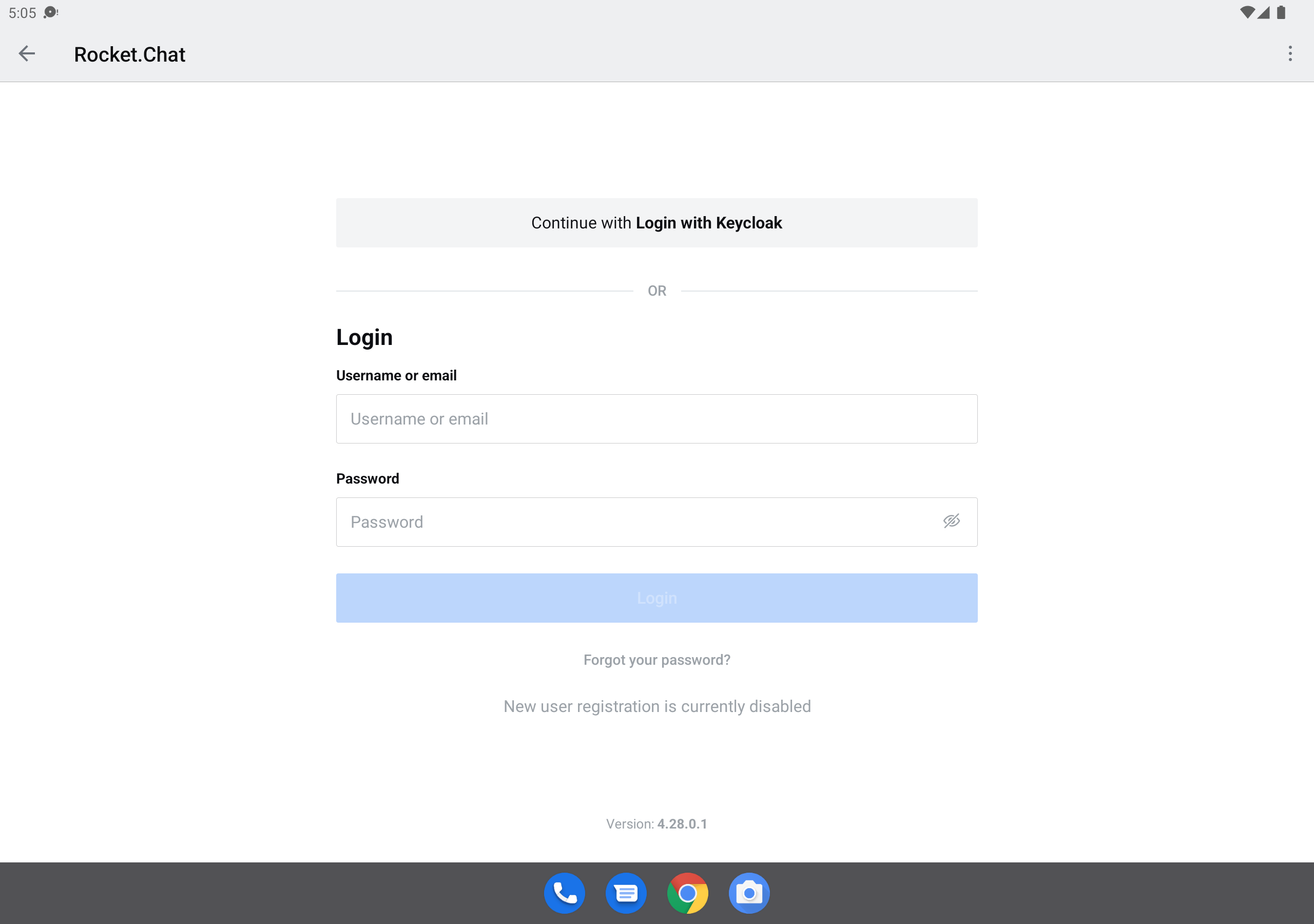The height and width of the screenshot is (924, 1314).
Task: Tap the cellular signal status icon
Action: pos(1264,13)
